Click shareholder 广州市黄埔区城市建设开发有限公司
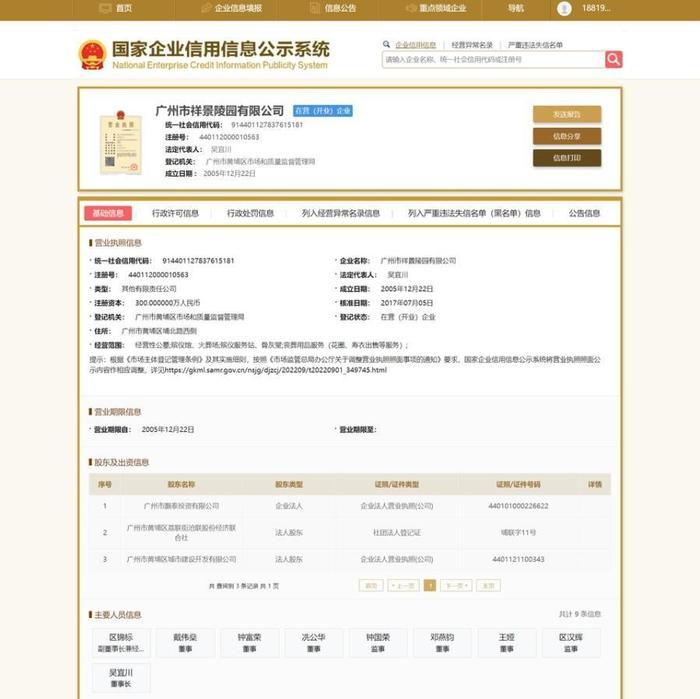Image resolution: width=700 pixels, height=699 pixels. [181, 559]
